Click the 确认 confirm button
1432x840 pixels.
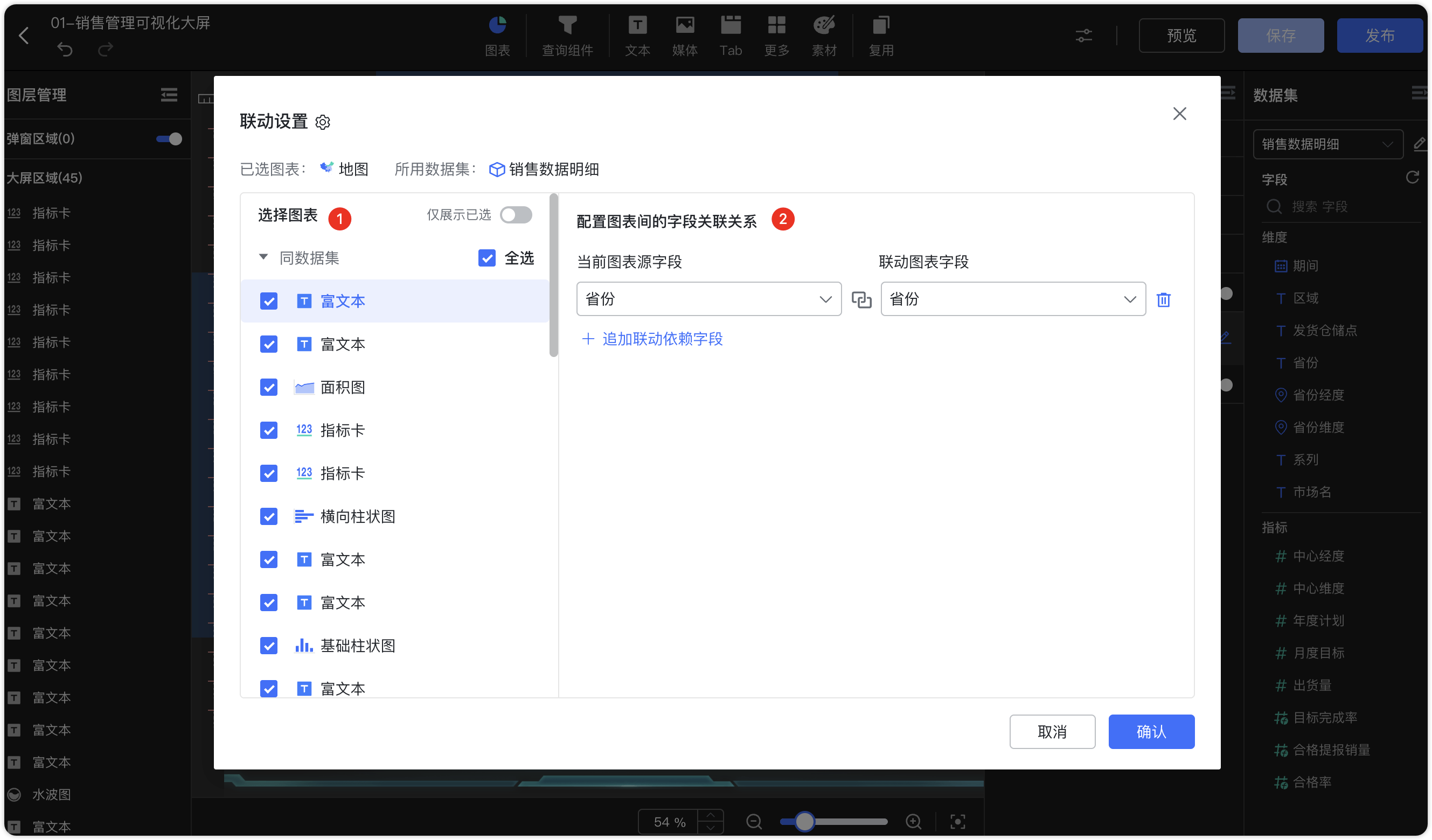coord(1151,732)
